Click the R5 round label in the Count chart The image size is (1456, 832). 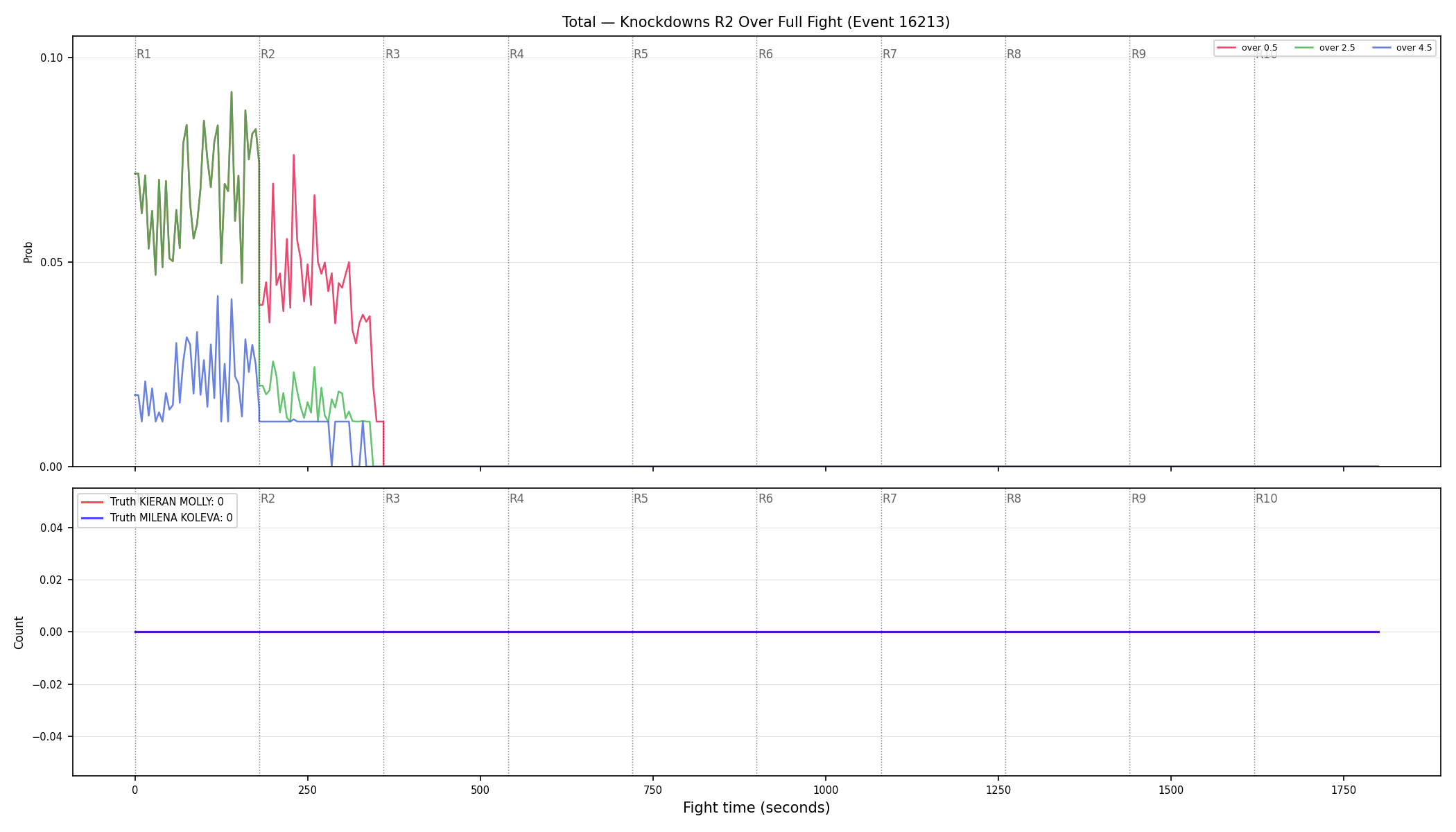coord(641,499)
